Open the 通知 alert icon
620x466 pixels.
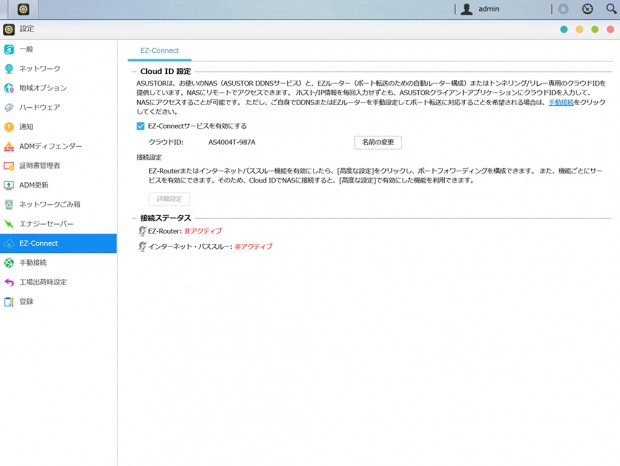tap(9, 127)
